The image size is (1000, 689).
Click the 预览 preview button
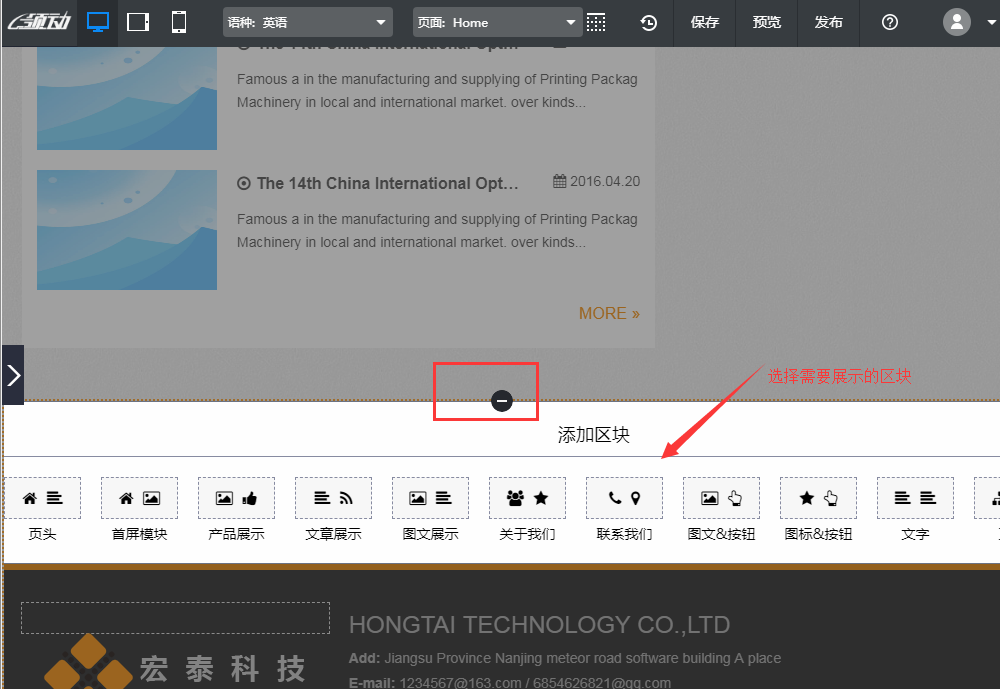pyautogui.click(x=767, y=22)
